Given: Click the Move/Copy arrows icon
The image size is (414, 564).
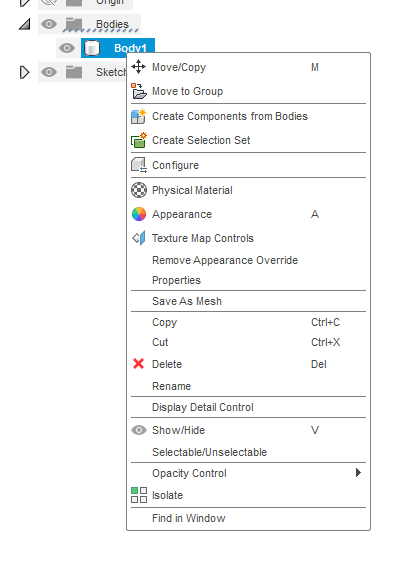Looking at the screenshot, I should (138, 67).
